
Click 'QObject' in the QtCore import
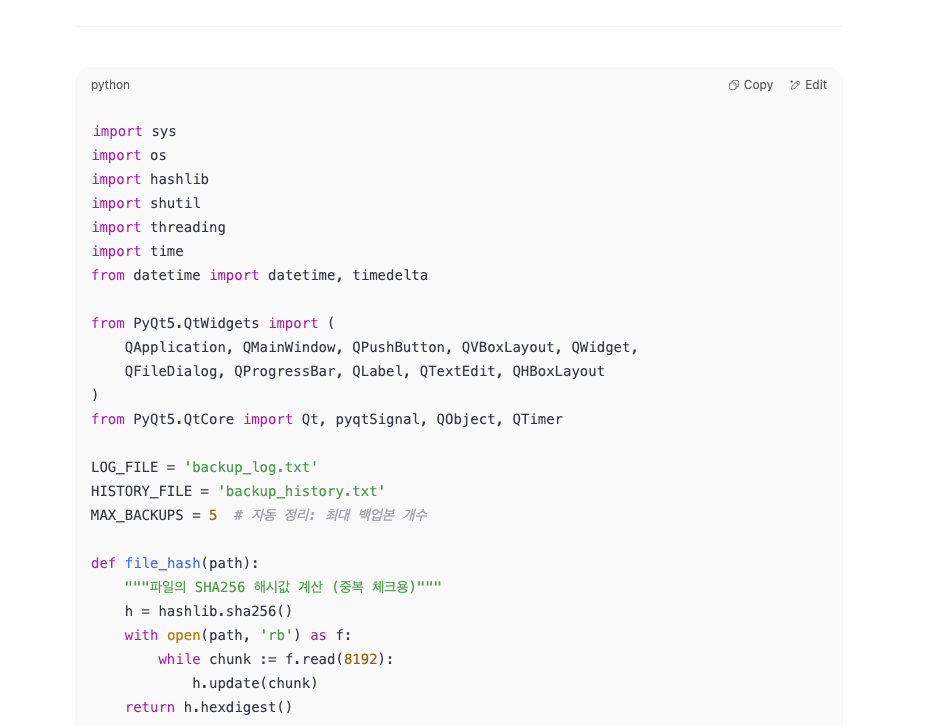click(466, 420)
